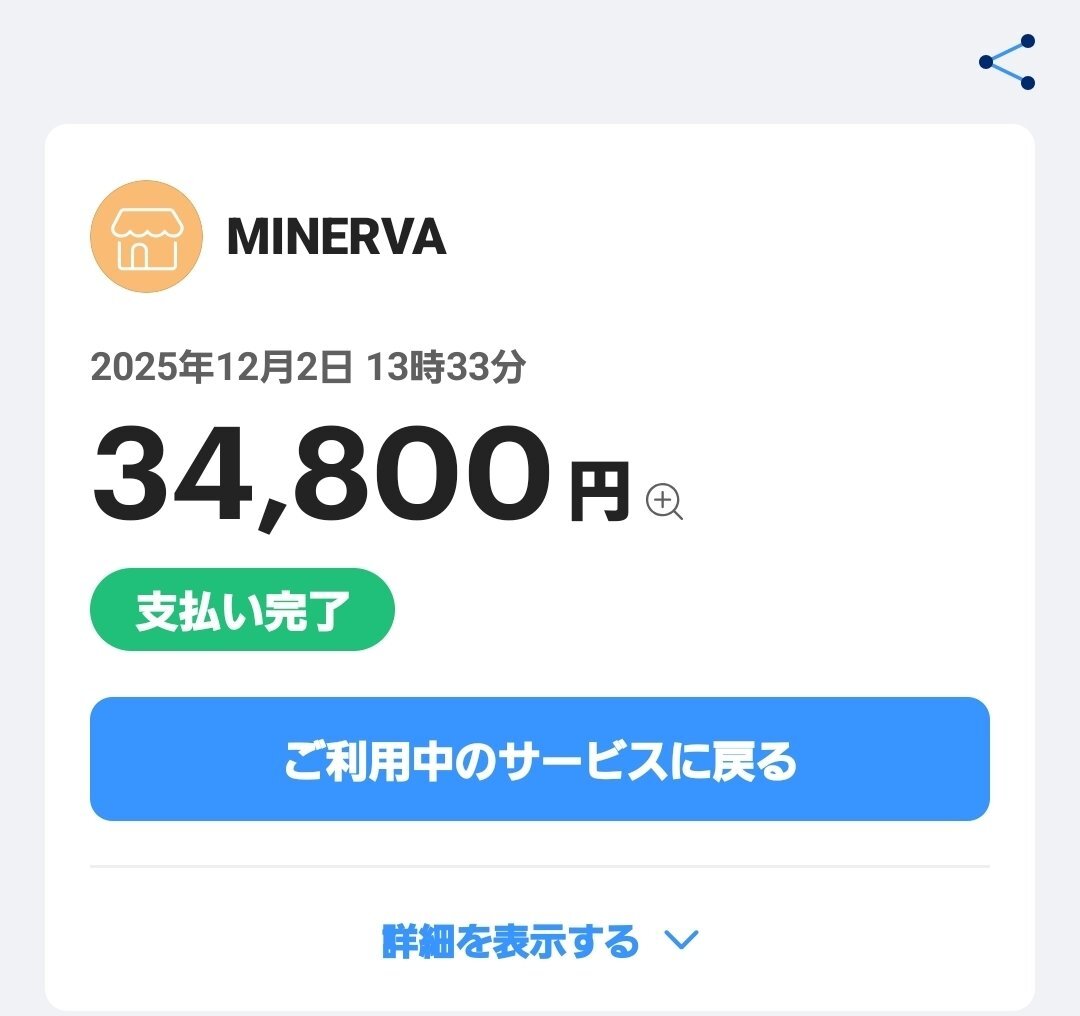Click the ご利用中のサービスに戻る button
This screenshot has width=1080, height=1016.
pyautogui.click(x=540, y=758)
